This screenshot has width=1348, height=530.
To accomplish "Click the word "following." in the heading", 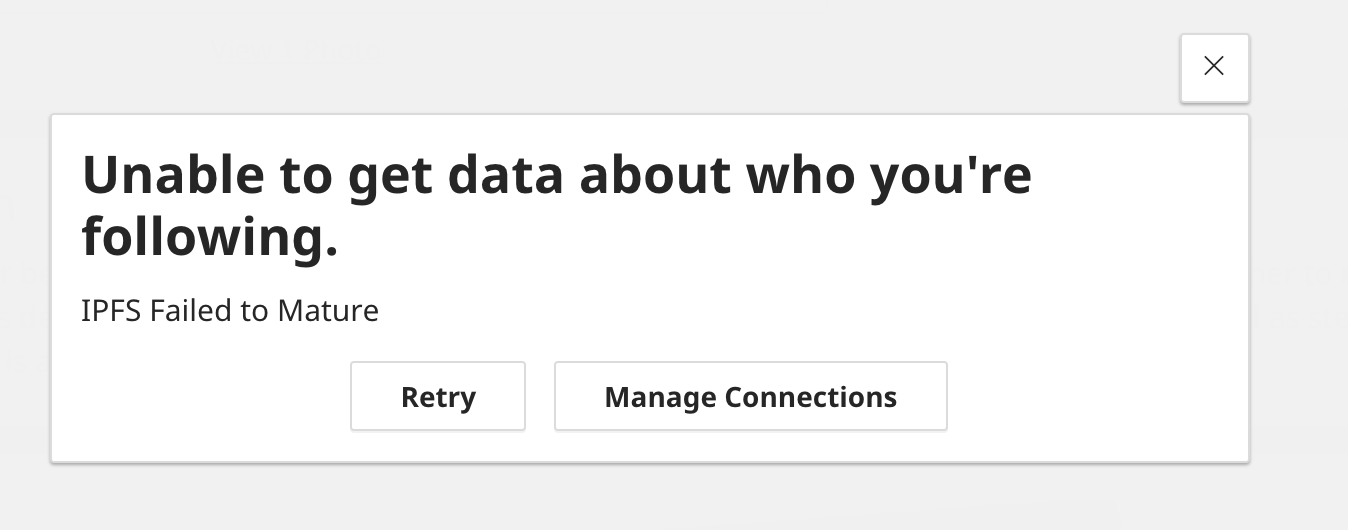I will (210, 238).
